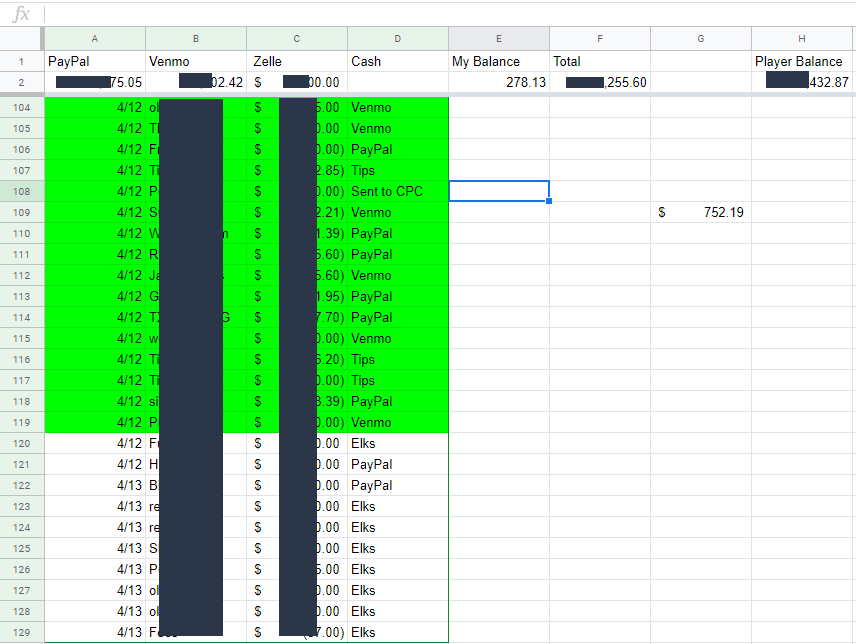
Task: Select the cell showing 278.13
Action: pyautogui.click(x=498, y=82)
